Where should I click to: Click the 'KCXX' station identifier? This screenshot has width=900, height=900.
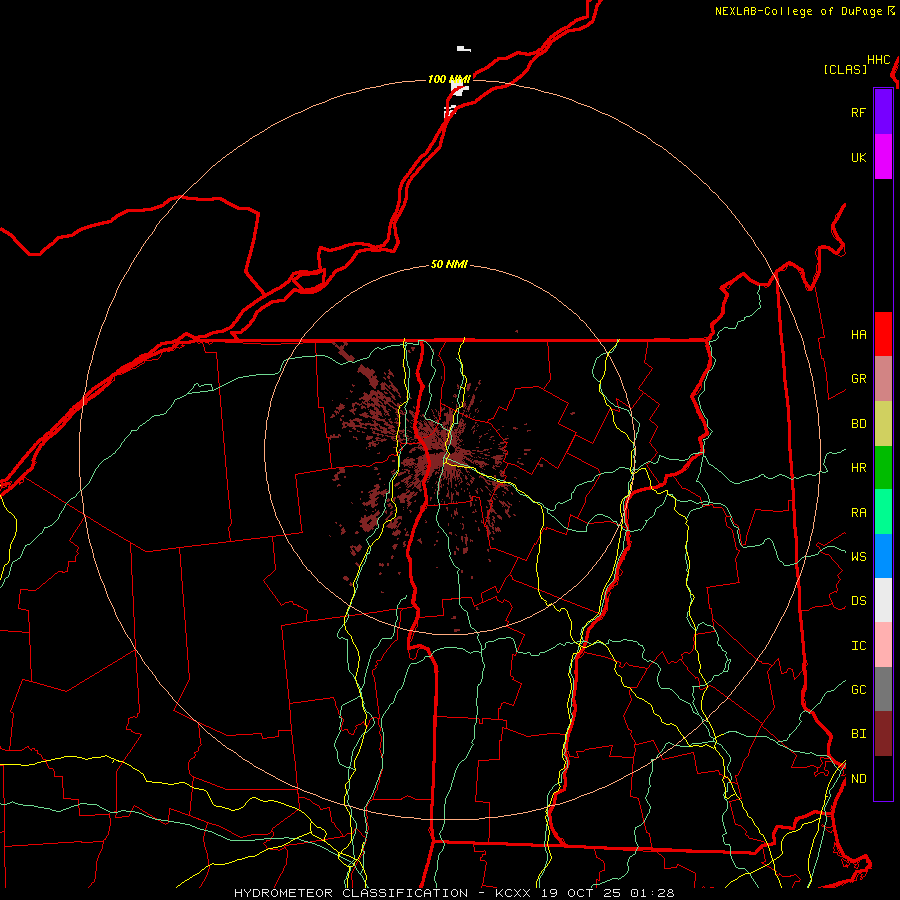coord(513,893)
